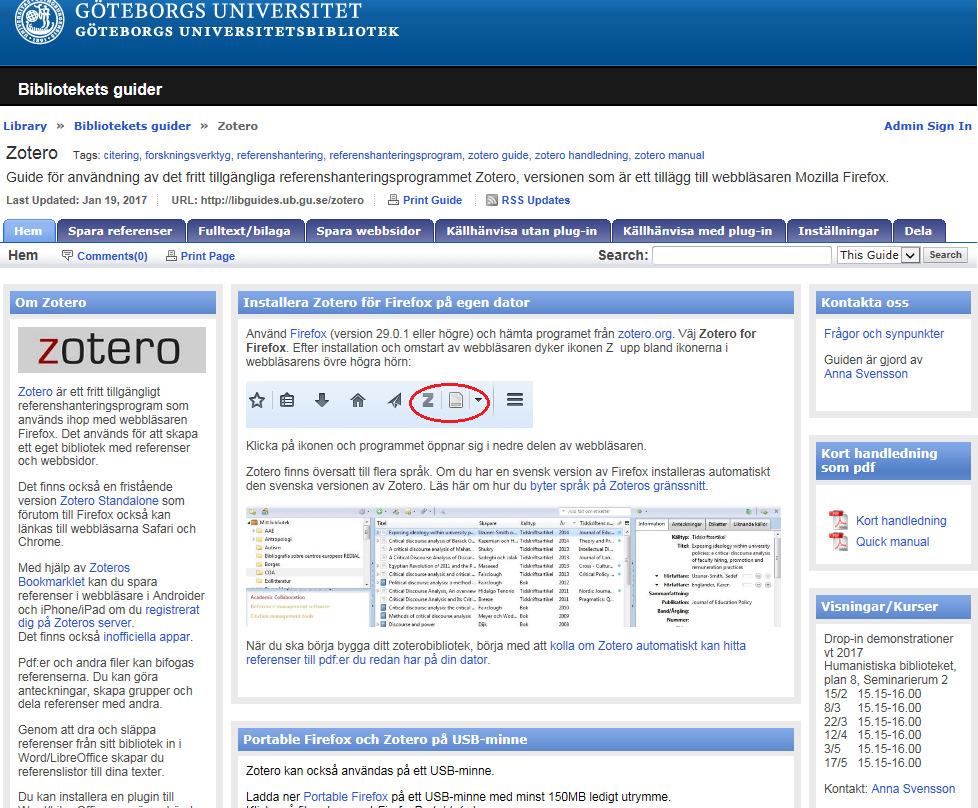Screen dimensions: 978x808
Task: Open the Zotero Standalone link
Action: (x=109, y=500)
